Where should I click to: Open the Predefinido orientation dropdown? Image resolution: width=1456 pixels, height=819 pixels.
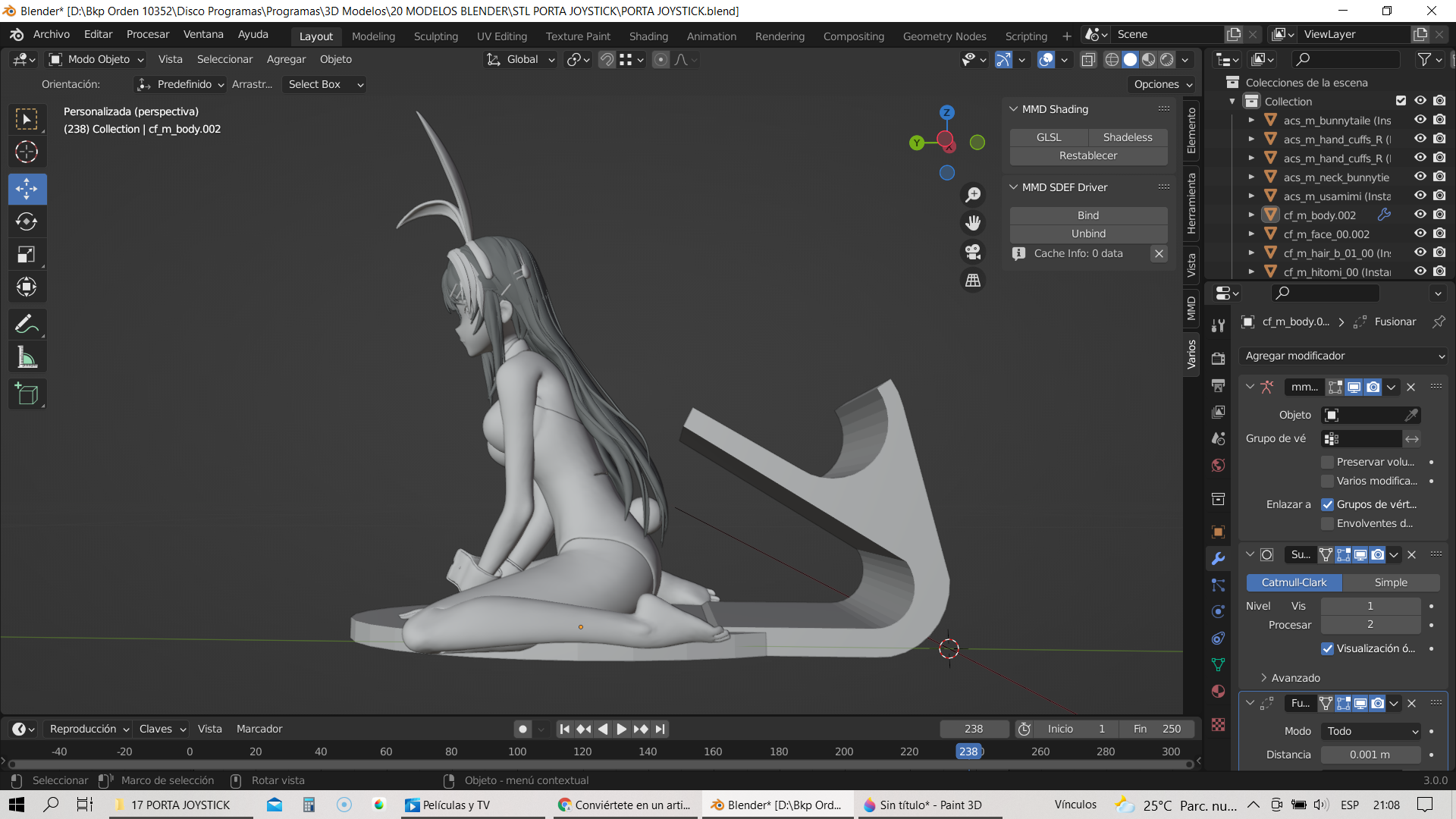tap(181, 84)
